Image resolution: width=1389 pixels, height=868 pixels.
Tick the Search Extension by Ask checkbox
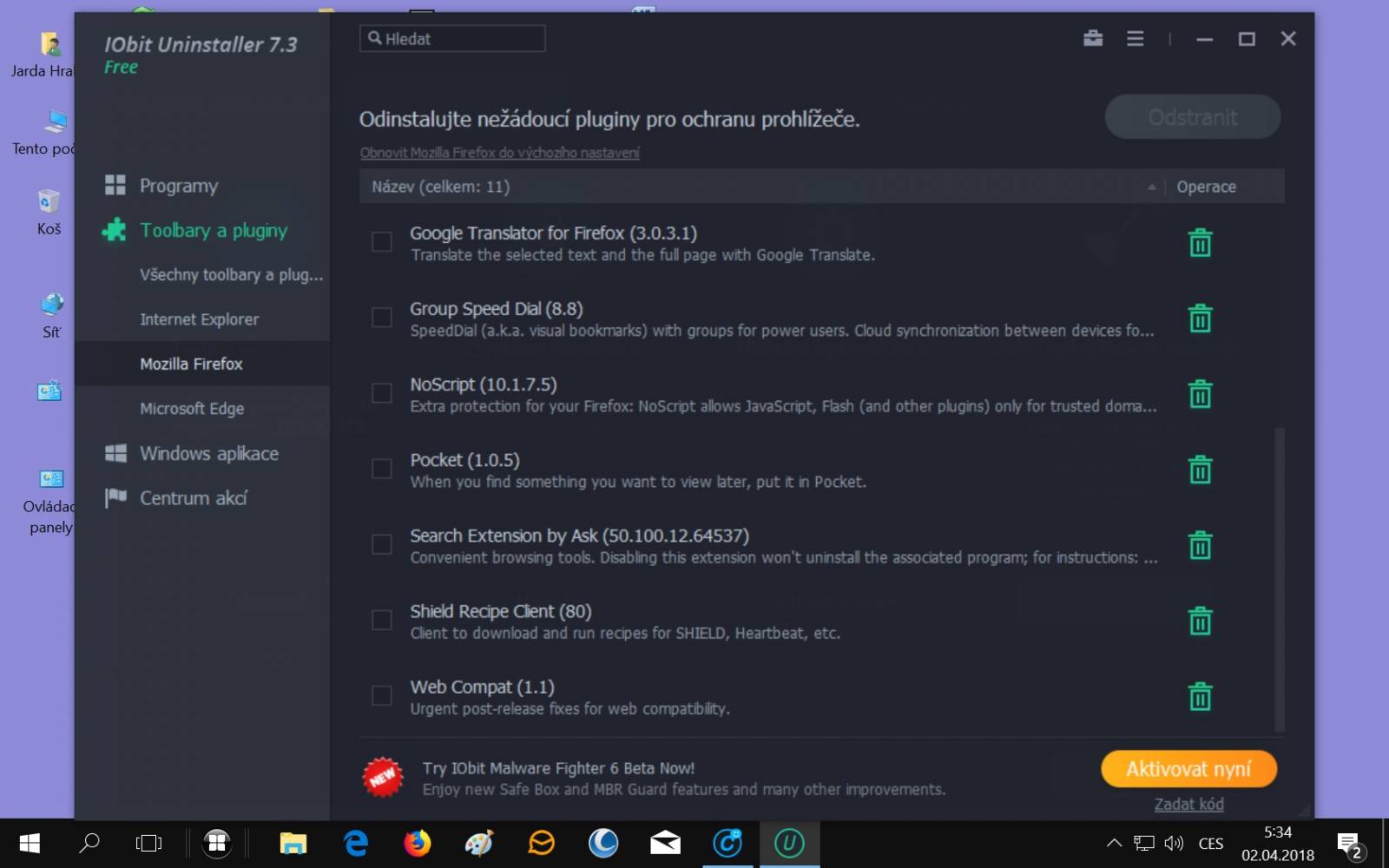[x=382, y=544]
